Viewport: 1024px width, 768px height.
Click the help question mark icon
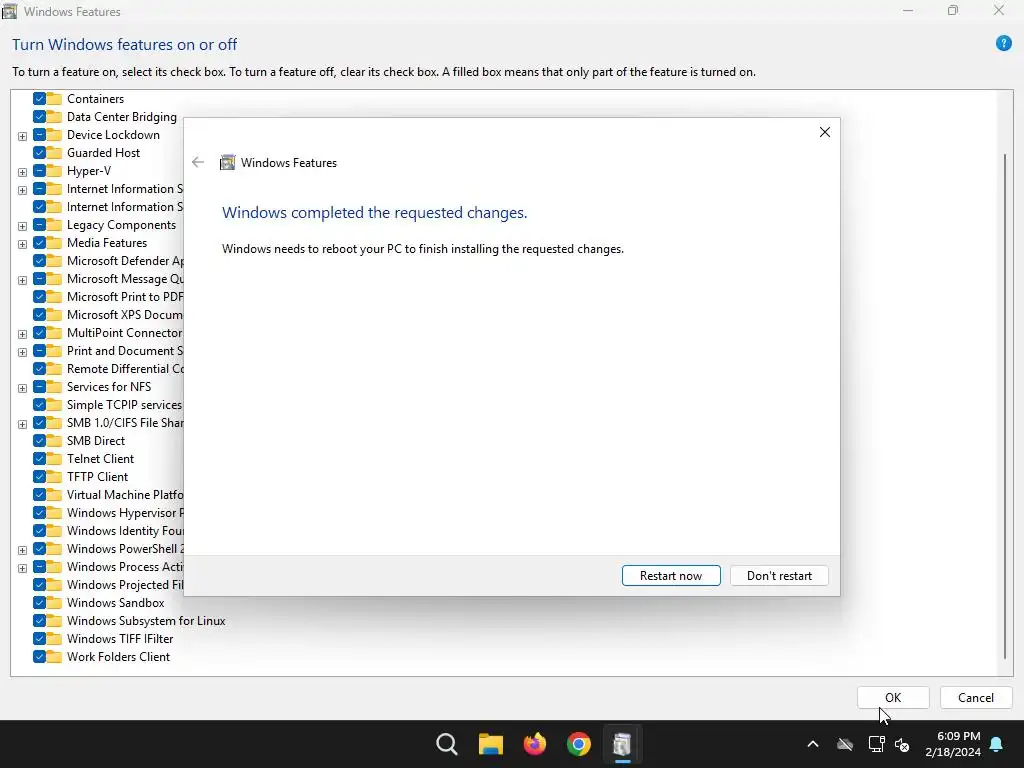point(1003,44)
